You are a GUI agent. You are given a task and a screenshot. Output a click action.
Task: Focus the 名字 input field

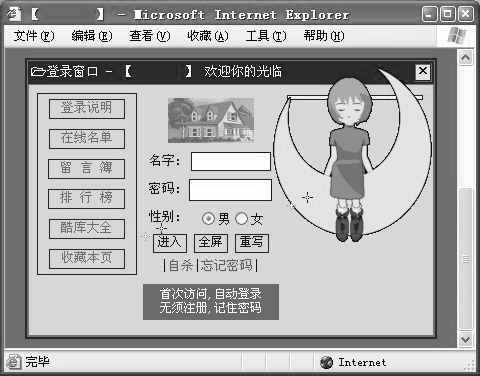[x=231, y=161]
